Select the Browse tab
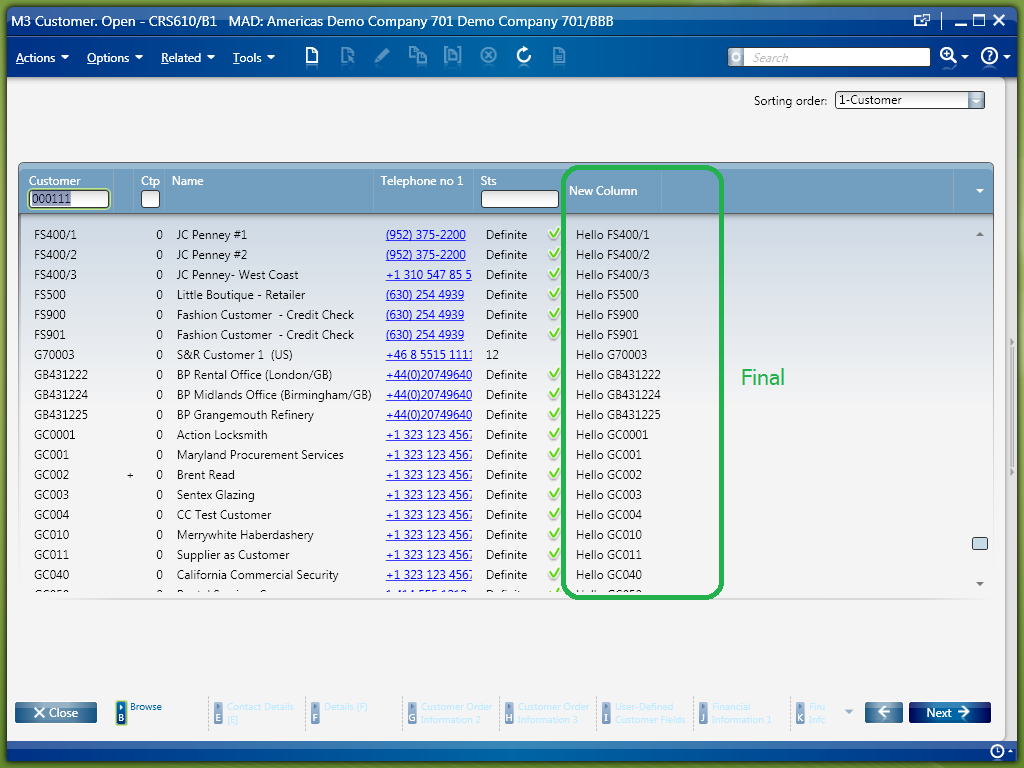Viewport: 1024px width, 768px height. (138, 711)
